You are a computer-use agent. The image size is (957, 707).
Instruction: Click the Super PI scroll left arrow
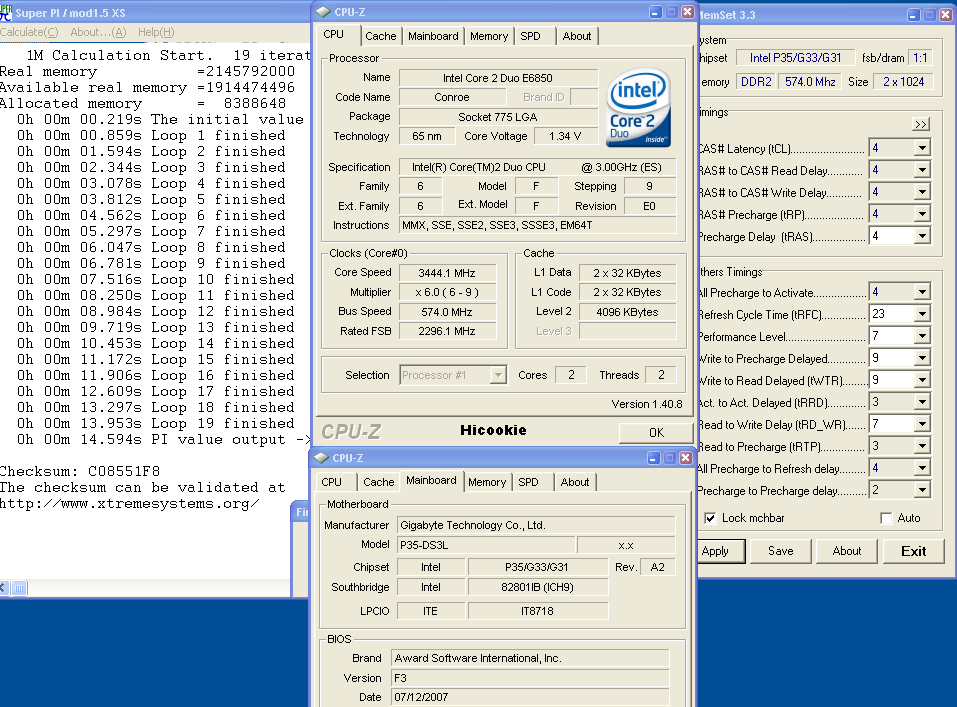[4, 588]
